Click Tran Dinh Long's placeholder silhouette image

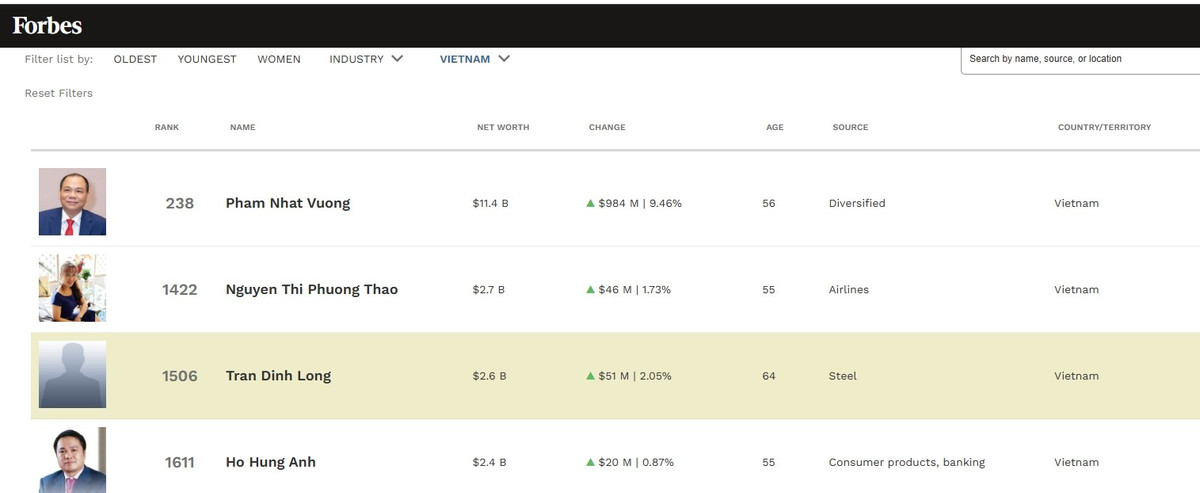[72, 375]
